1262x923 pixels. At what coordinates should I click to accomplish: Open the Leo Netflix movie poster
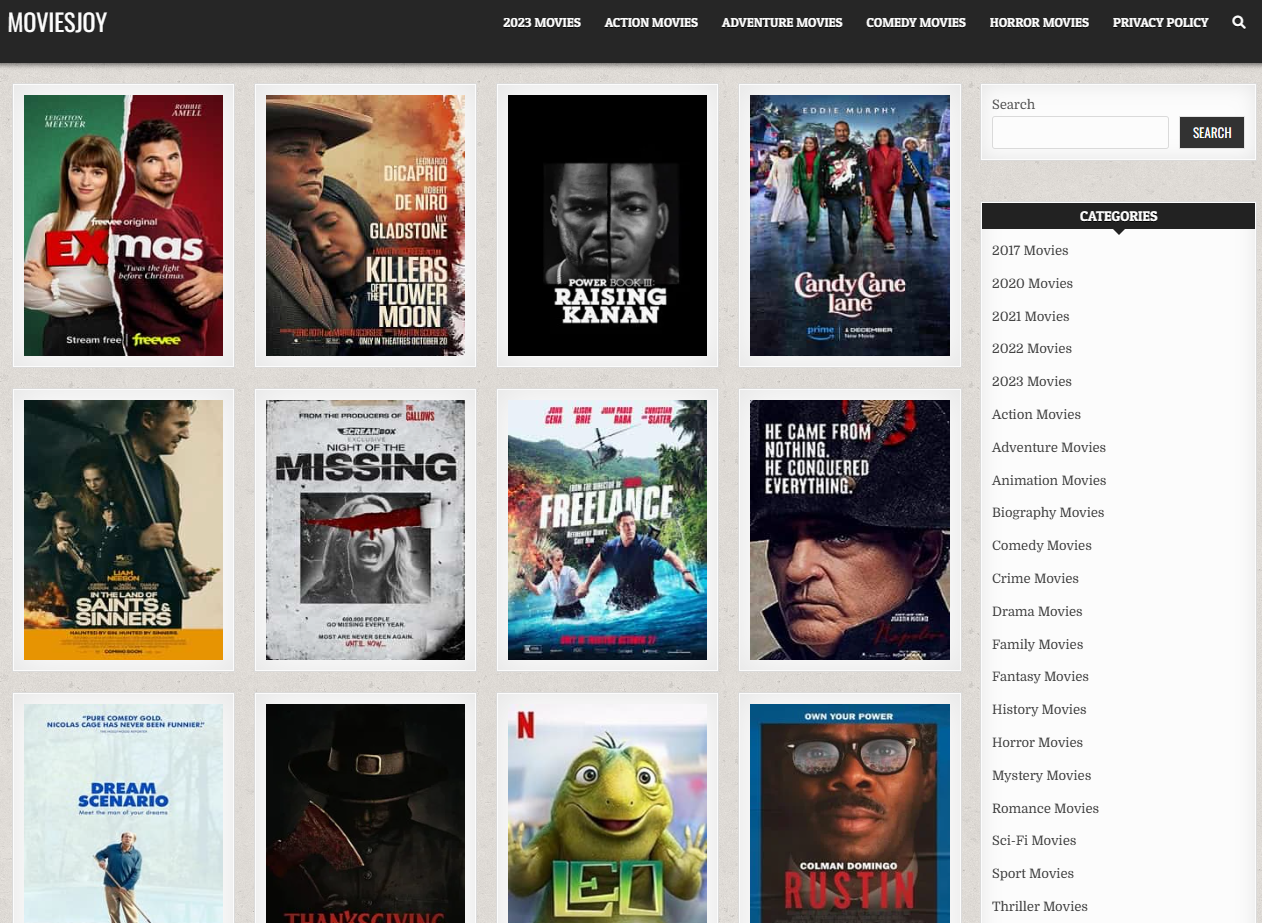click(x=607, y=812)
